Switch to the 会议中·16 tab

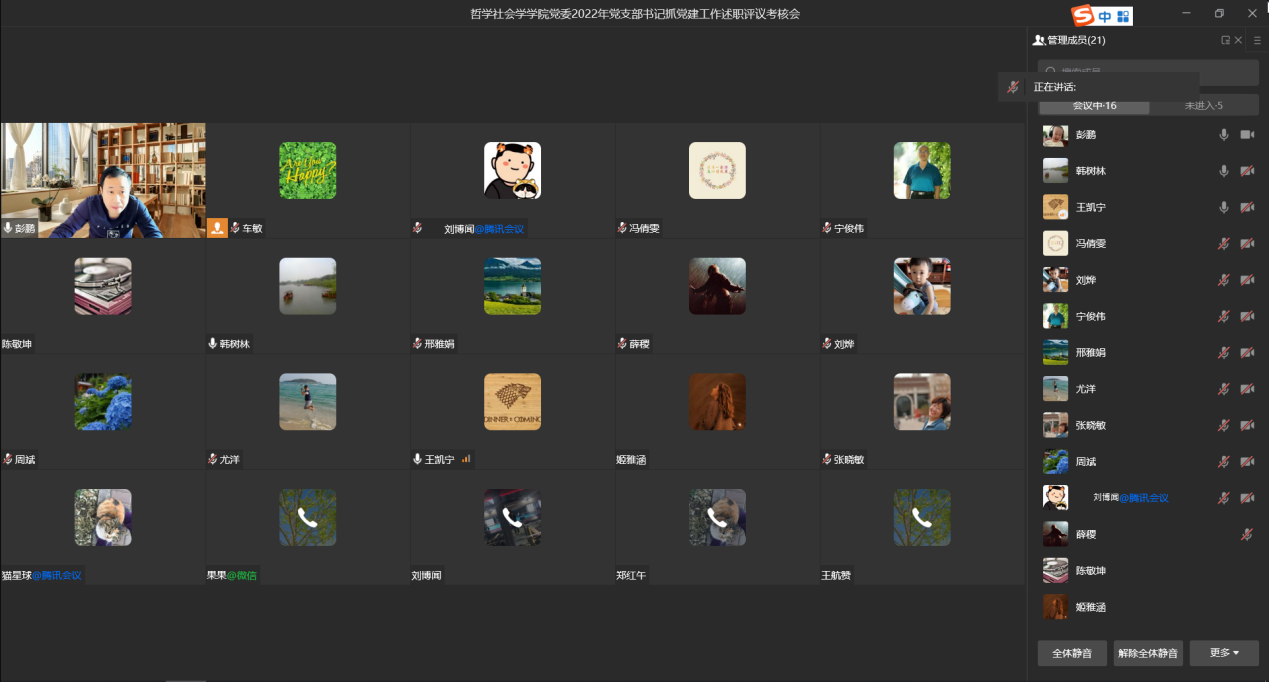pyautogui.click(x=1094, y=106)
